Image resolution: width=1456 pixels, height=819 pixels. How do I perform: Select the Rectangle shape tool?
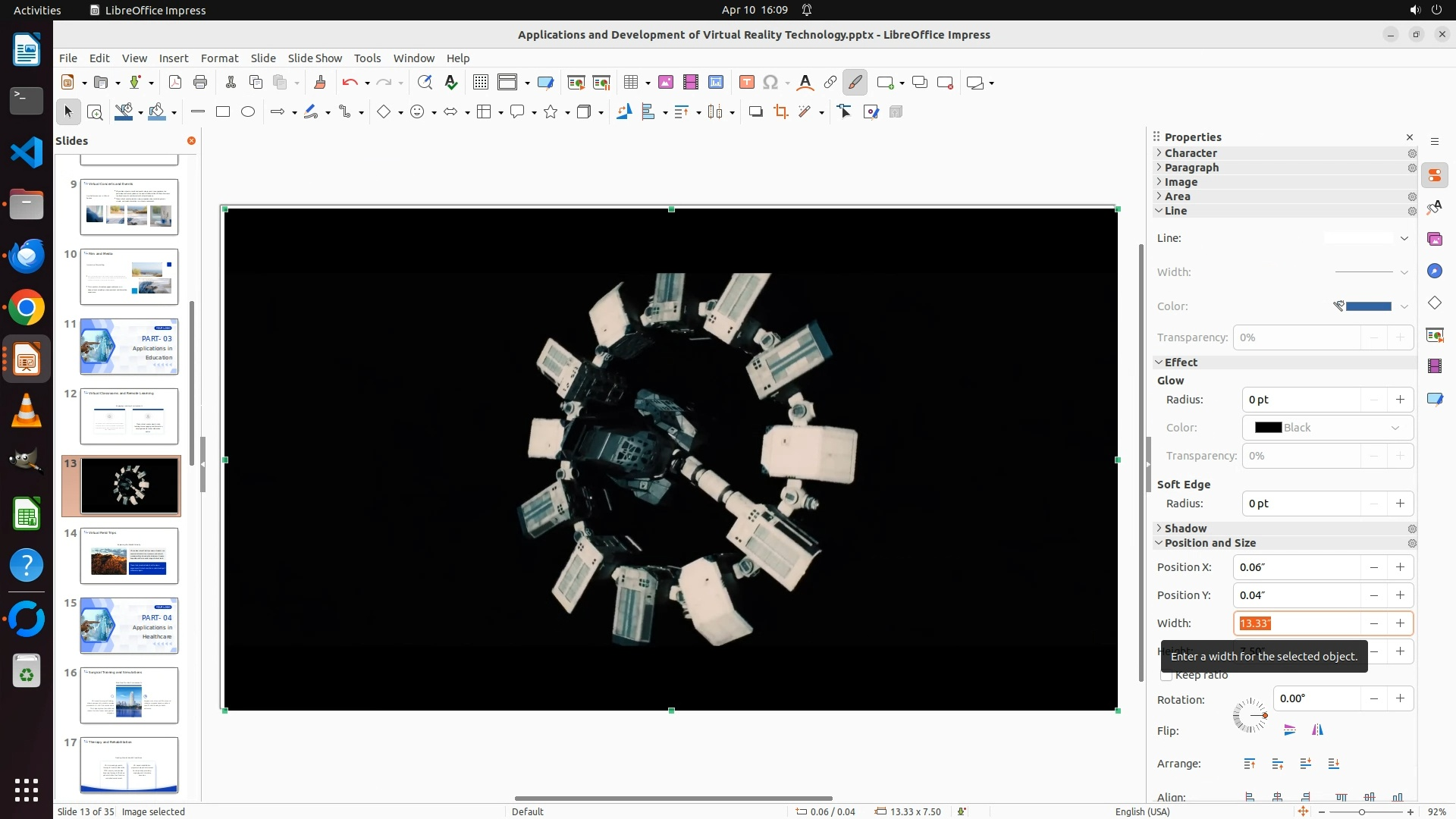pyautogui.click(x=223, y=112)
